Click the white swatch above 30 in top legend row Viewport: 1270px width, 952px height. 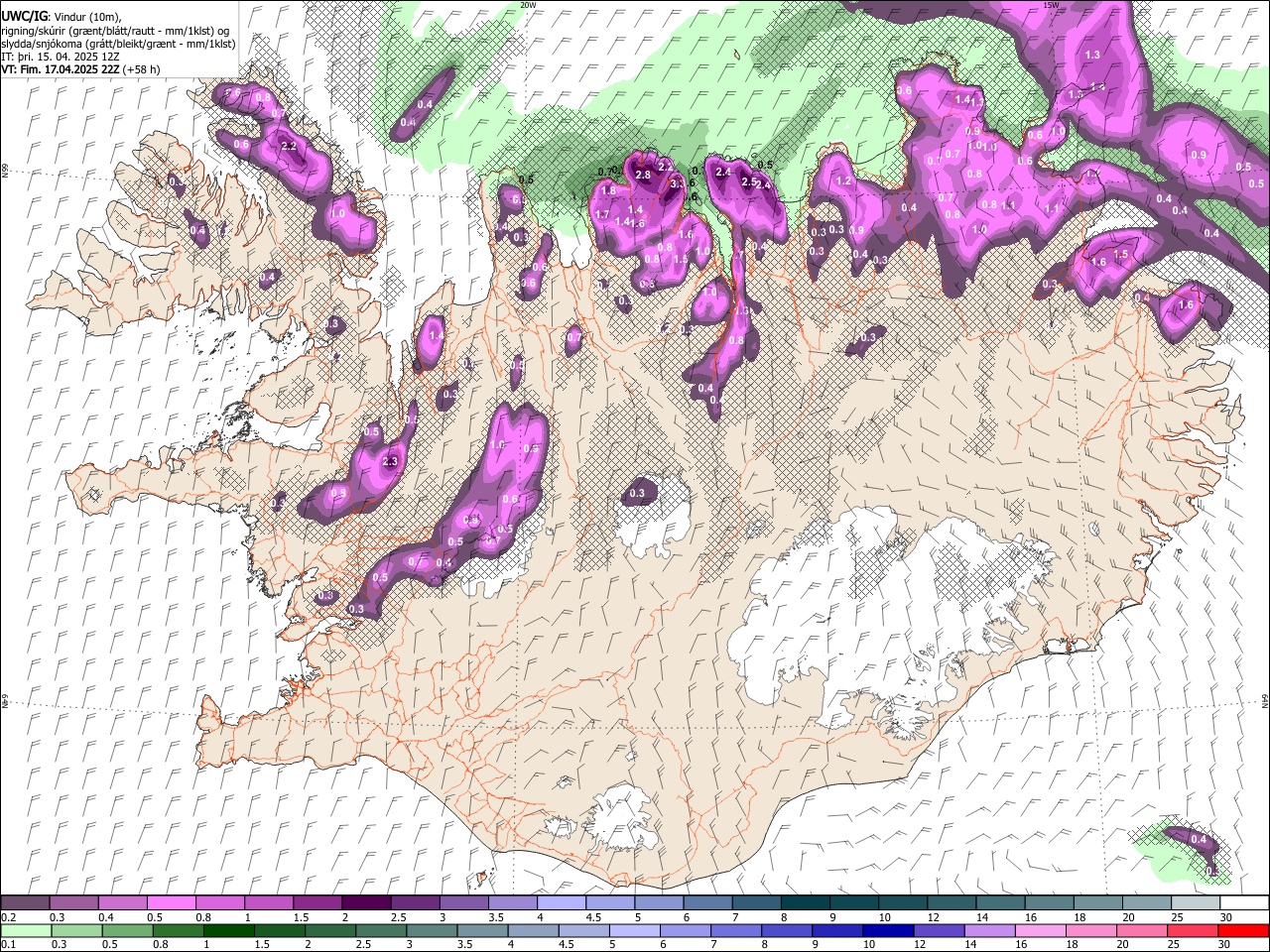[1243, 903]
